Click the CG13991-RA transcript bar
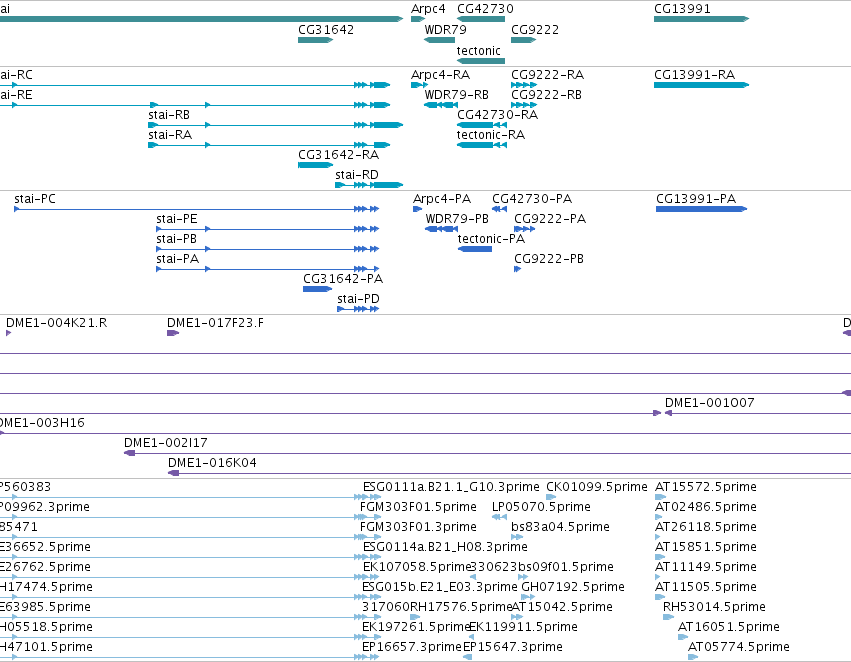This screenshot has height=662, width=851. point(701,85)
